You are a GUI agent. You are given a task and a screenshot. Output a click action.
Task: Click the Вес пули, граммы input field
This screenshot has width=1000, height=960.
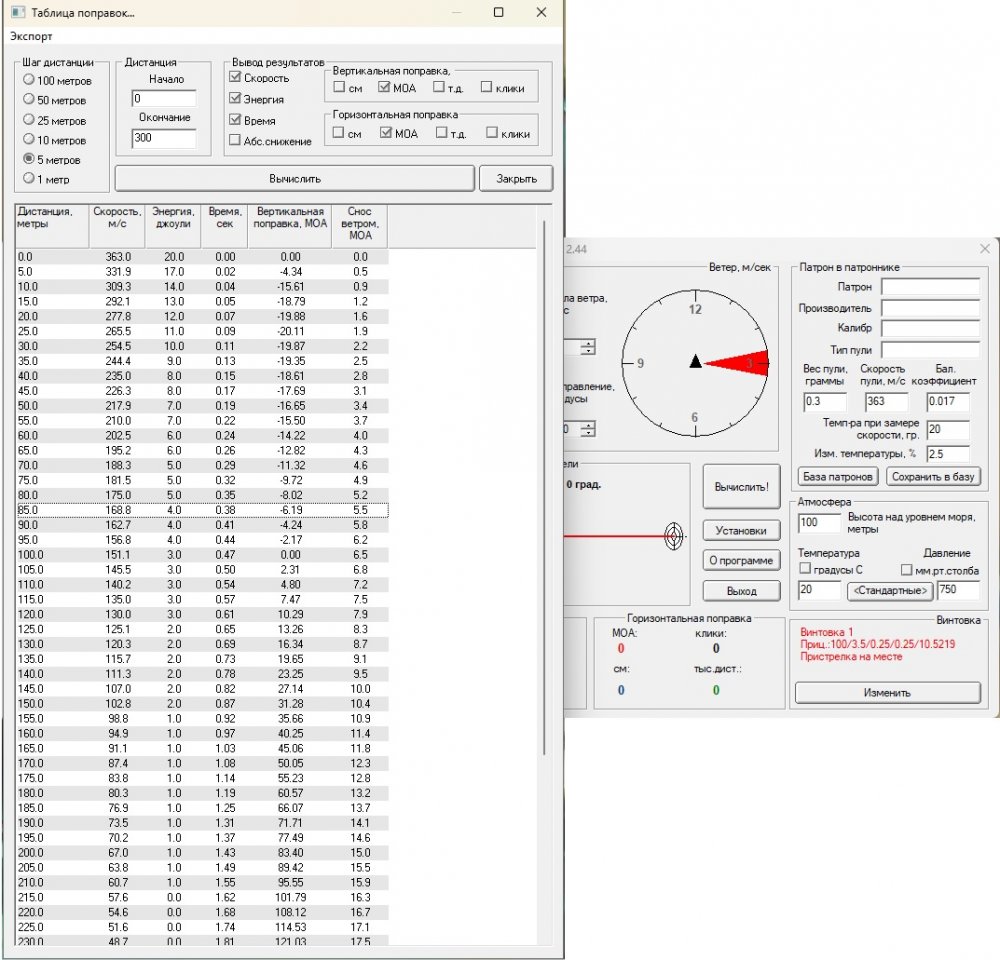[x=825, y=401]
